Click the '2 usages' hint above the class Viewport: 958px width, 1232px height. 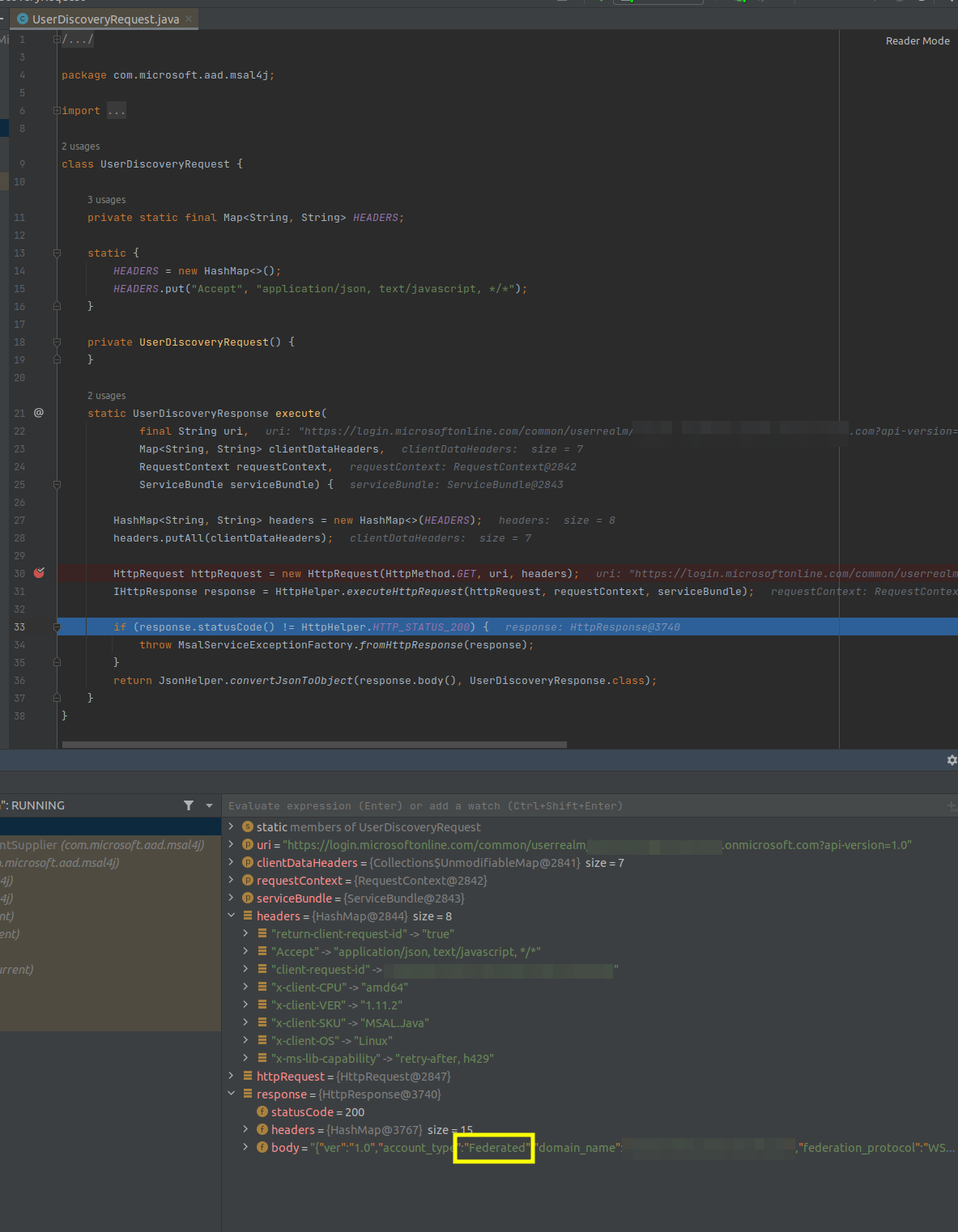coord(81,146)
